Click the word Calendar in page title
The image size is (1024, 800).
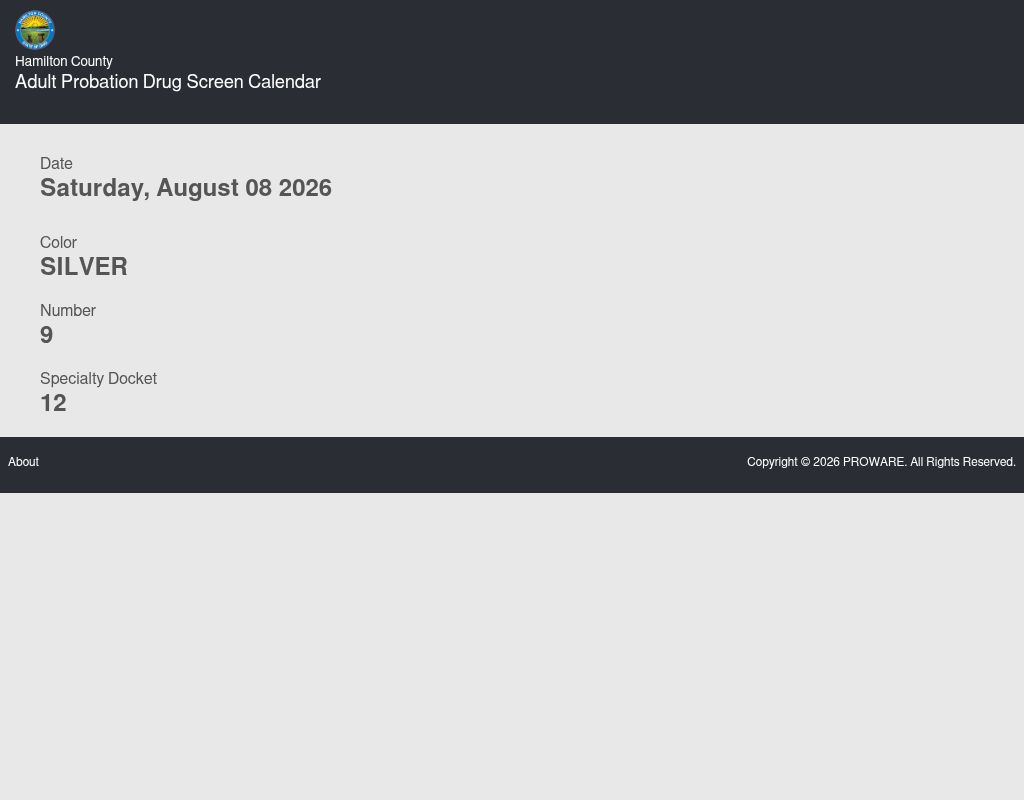point(284,82)
